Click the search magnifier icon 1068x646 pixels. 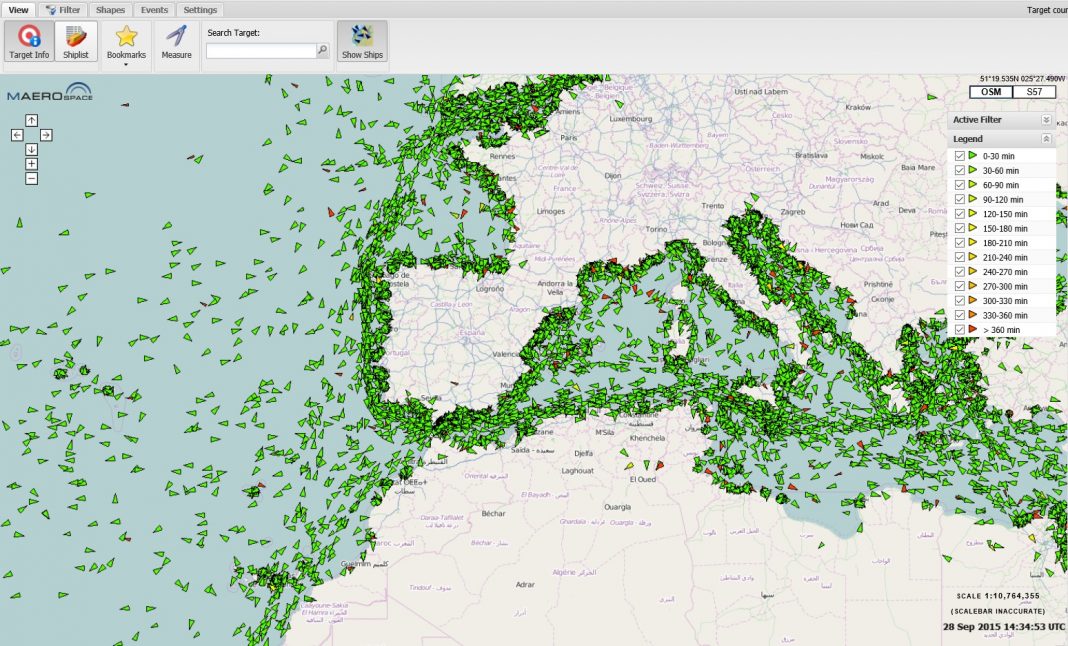pyautogui.click(x=322, y=50)
